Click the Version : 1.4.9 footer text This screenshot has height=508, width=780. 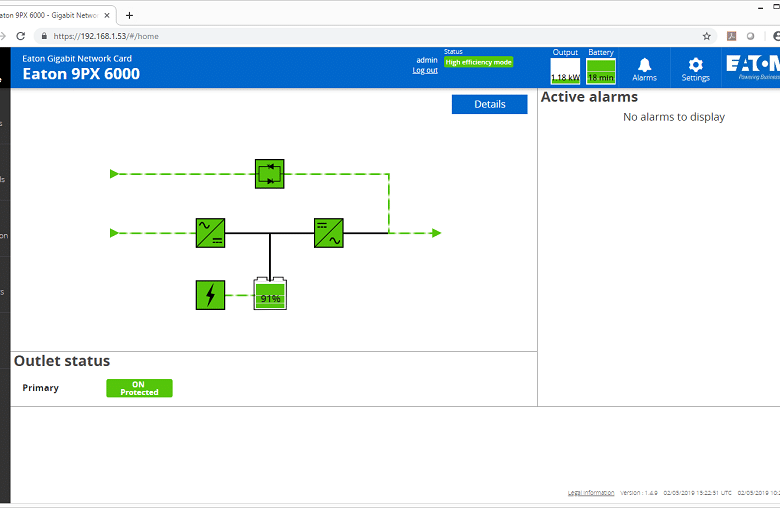pyautogui.click(x=639, y=493)
